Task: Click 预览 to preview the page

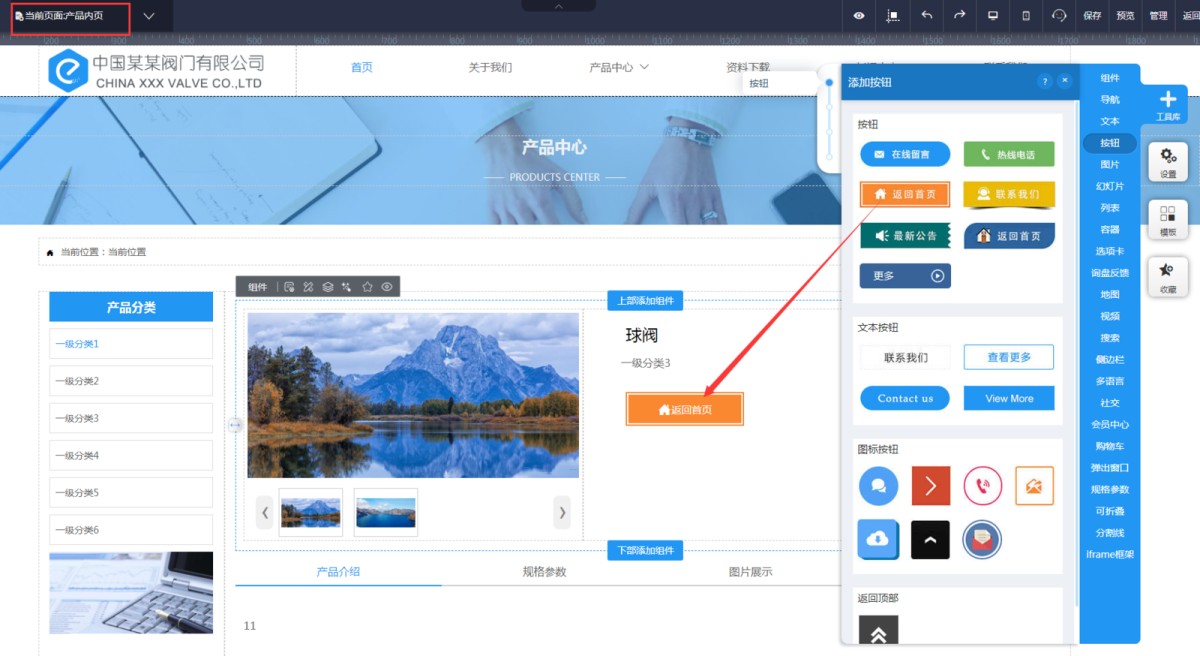Action: [x=1125, y=15]
